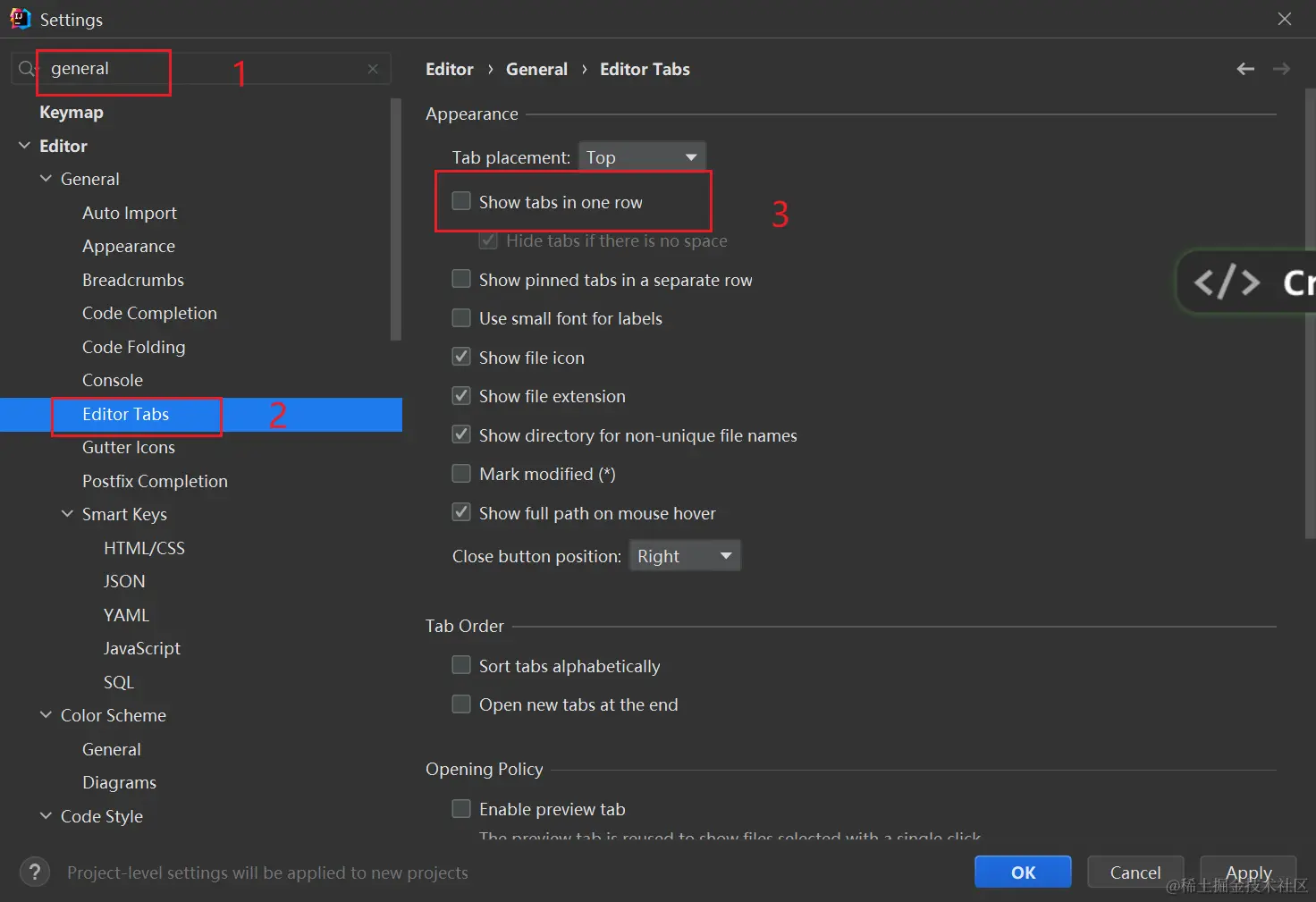The height and width of the screenshot is (902, 1316).
Task: Enable preview tab checkbox
Action: tap(461, 809)
